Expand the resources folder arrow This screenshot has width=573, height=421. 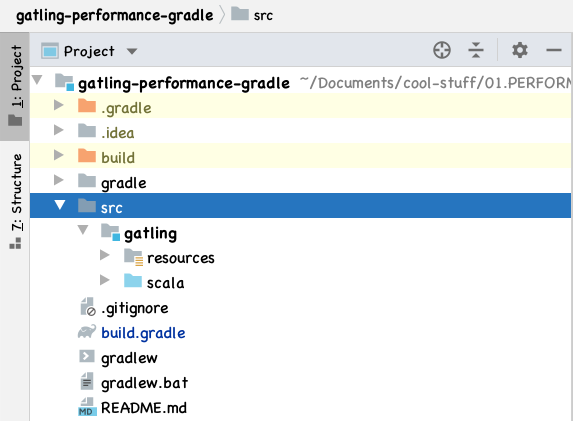coord(105,255)
